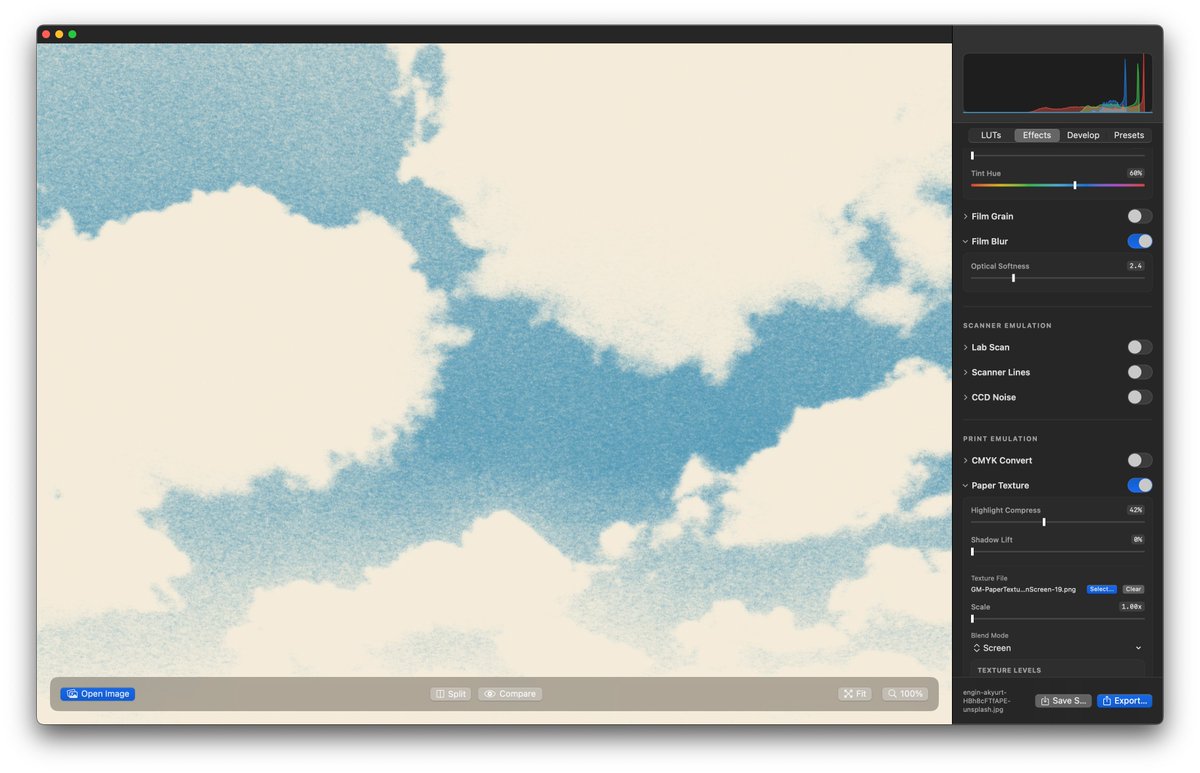Click the Open Image button
This screenshot has width=1200, height=773.
(97, 694)
